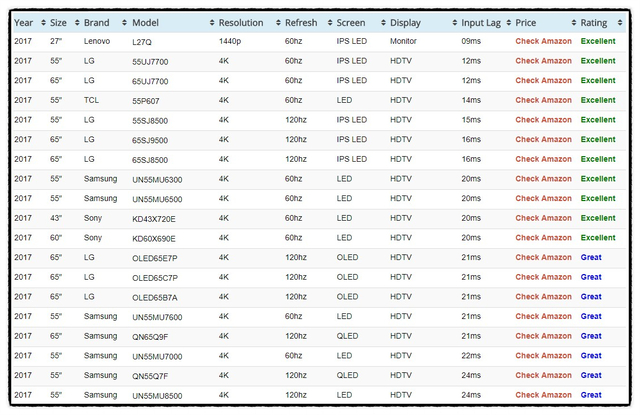Sort table by Screen column arrows

click(383, 23)
